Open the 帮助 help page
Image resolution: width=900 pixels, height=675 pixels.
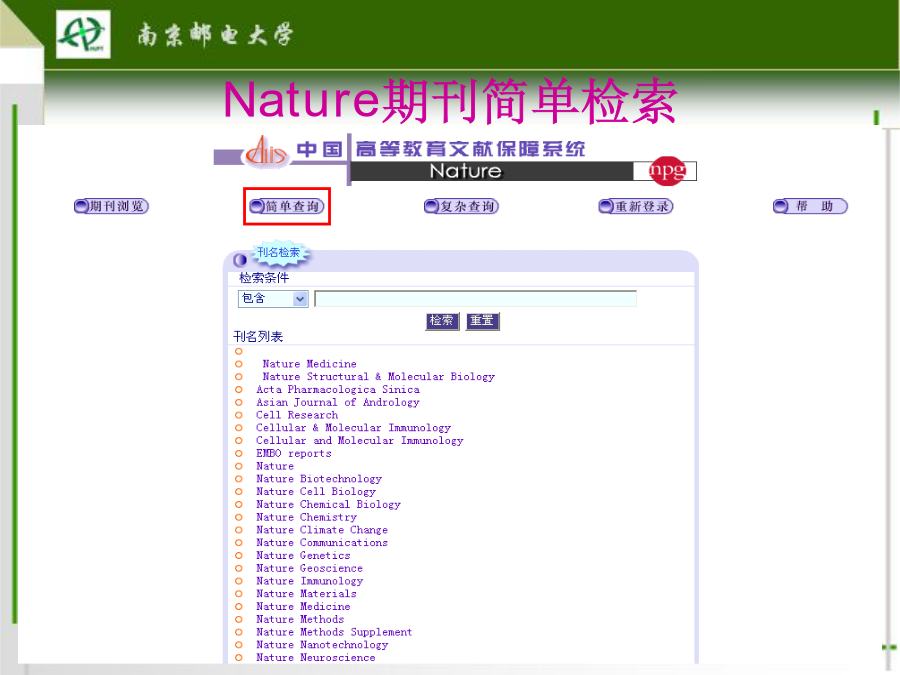(810, 206)
